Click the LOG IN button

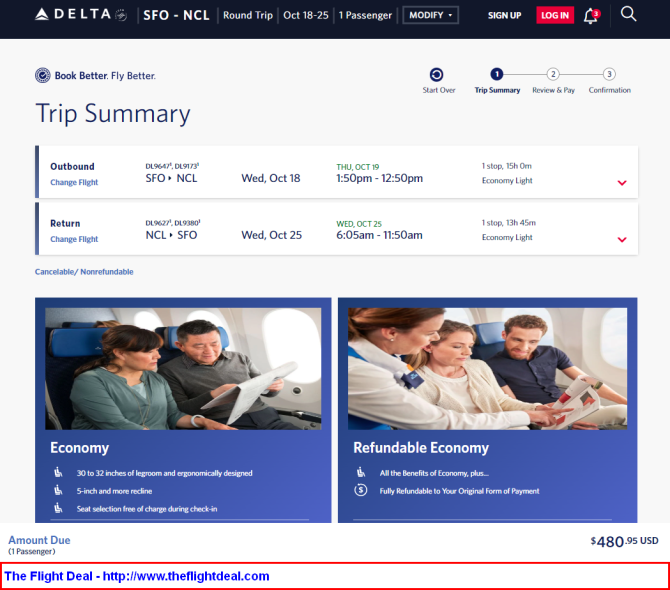[555, 15]
